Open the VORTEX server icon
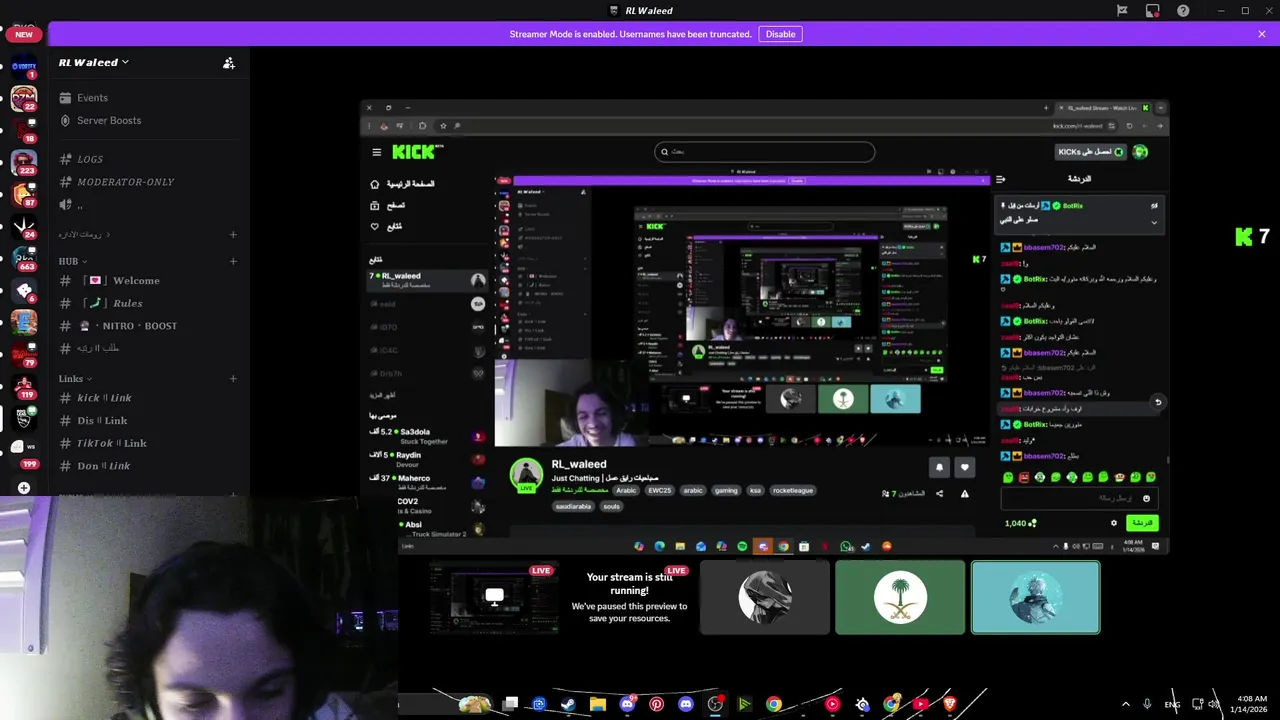 pyautogui.click(x=24, y=67)
